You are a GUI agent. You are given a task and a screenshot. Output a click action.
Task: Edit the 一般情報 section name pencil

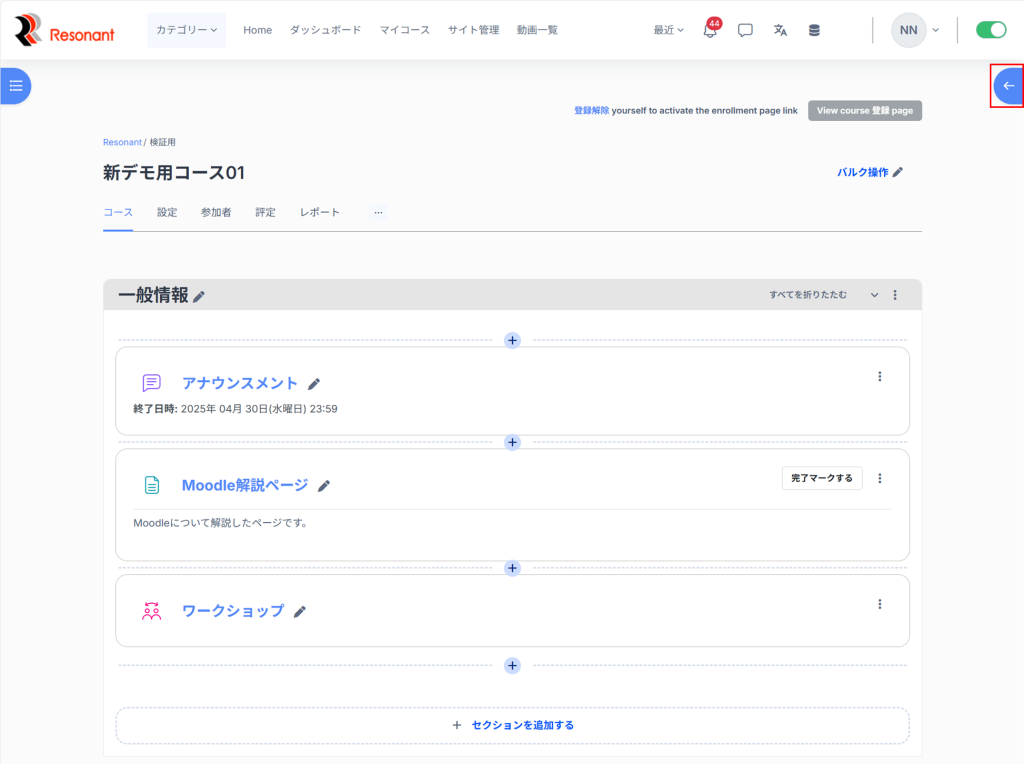pyautogui.click(x=199, y=296)
